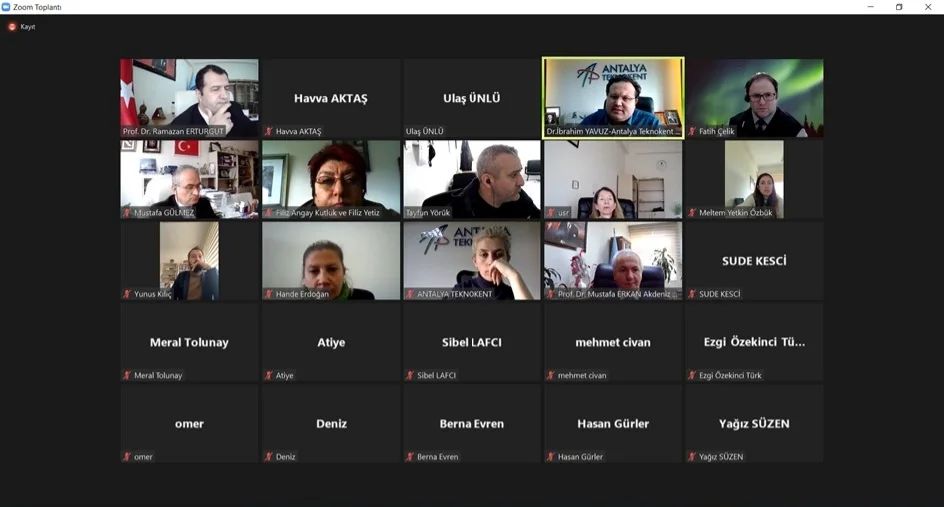The image size is (944, 507).
Task: Click the Zoom app icon in title bar
Action: click(6, 7)
